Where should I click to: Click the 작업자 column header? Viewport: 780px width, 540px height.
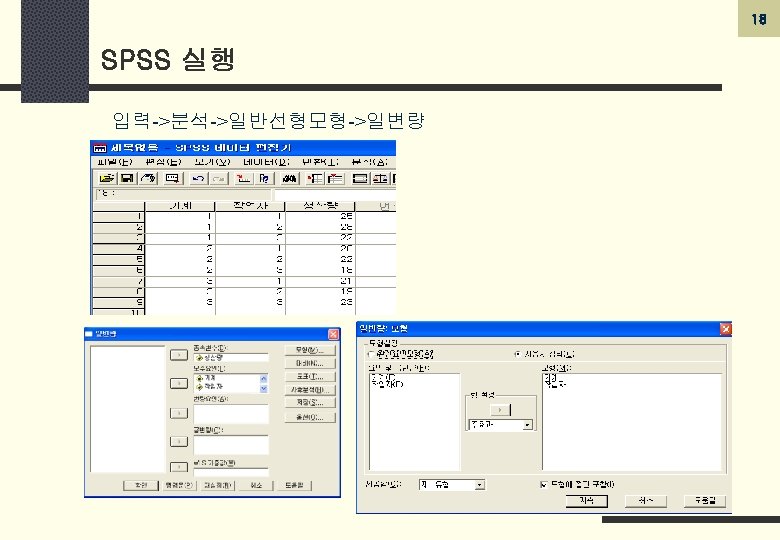[250, 206]
